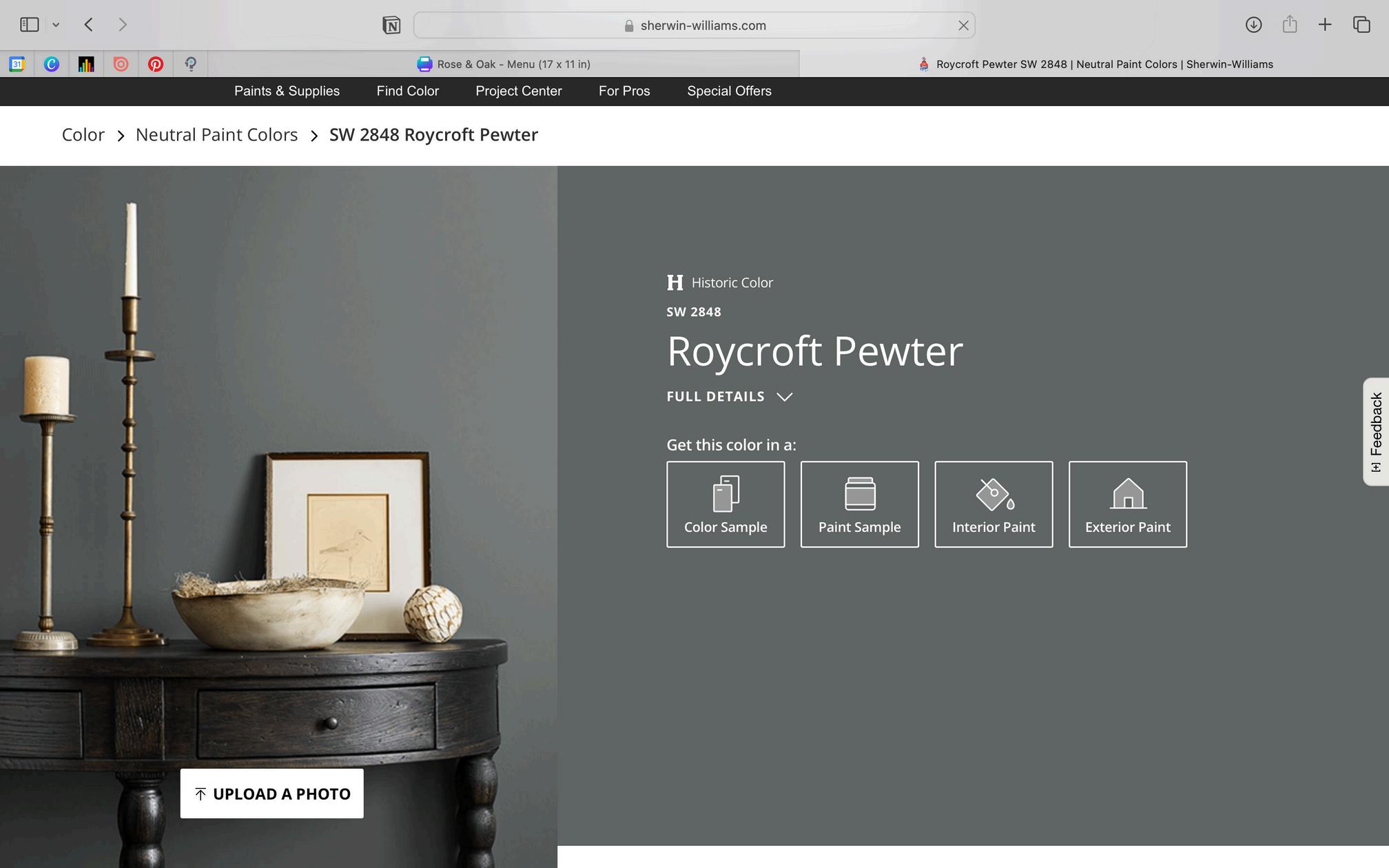Click the Notion extension icon
The height and width of the screenshot is (868, 1389).
click(391, 25)
